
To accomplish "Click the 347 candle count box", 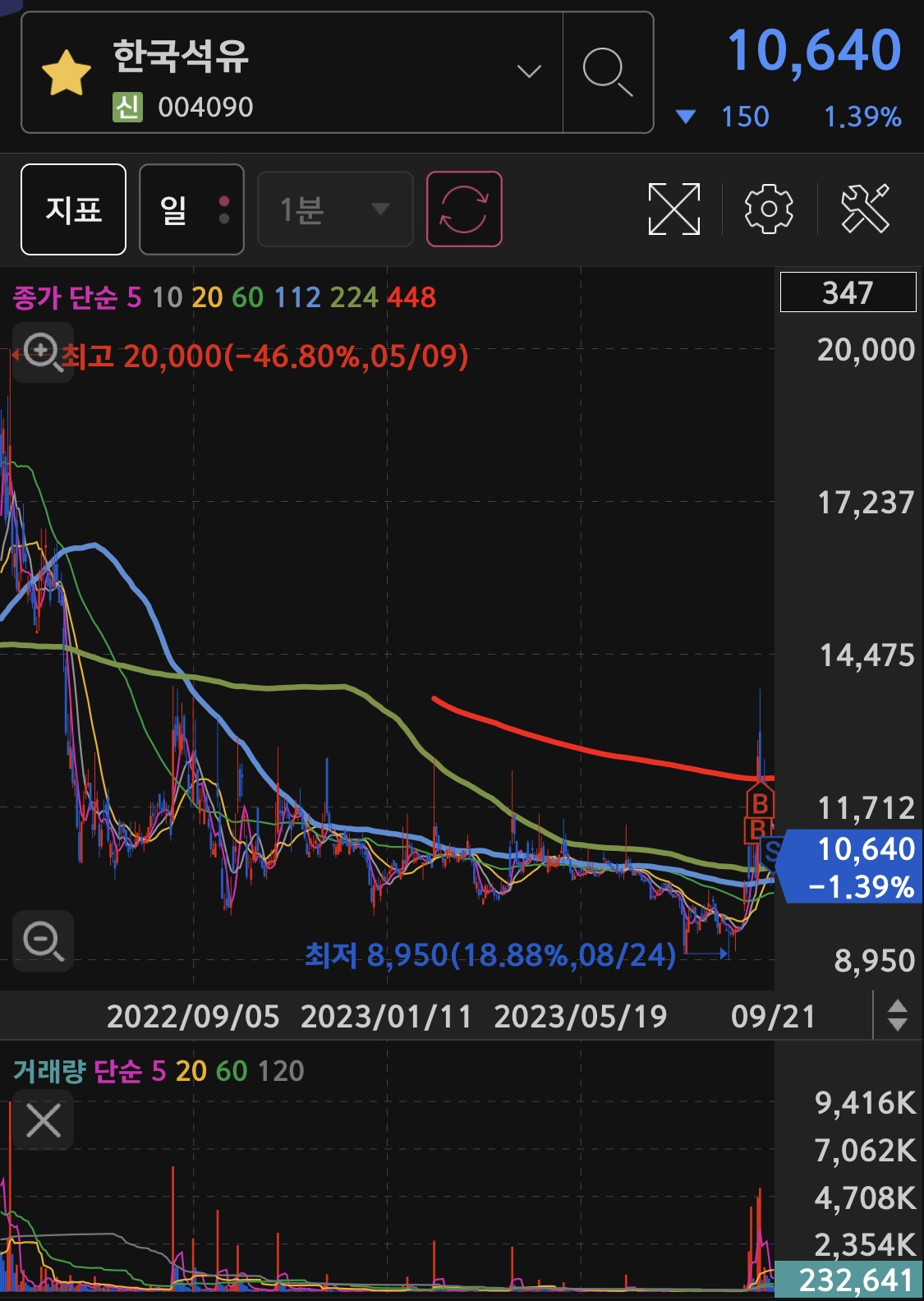I will (848, 292).
